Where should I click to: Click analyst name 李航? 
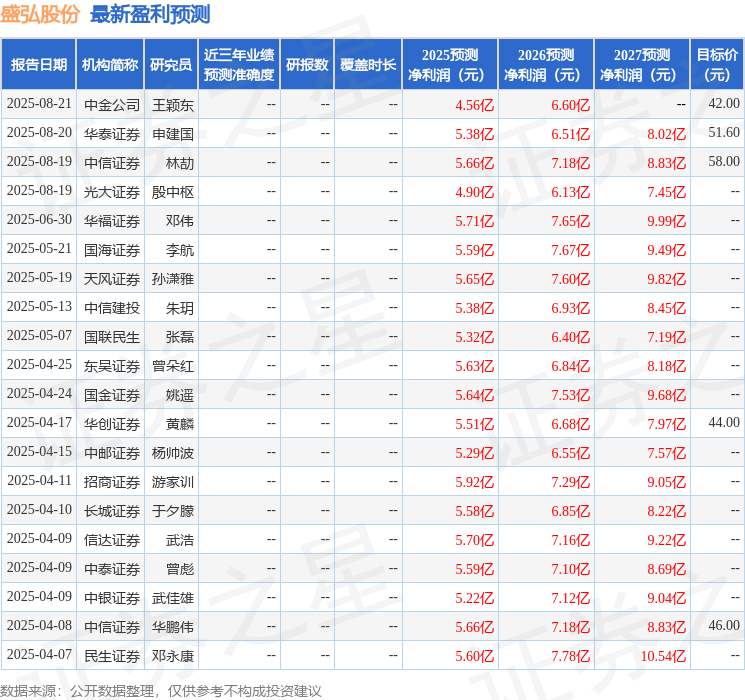(x=180, y=250)
